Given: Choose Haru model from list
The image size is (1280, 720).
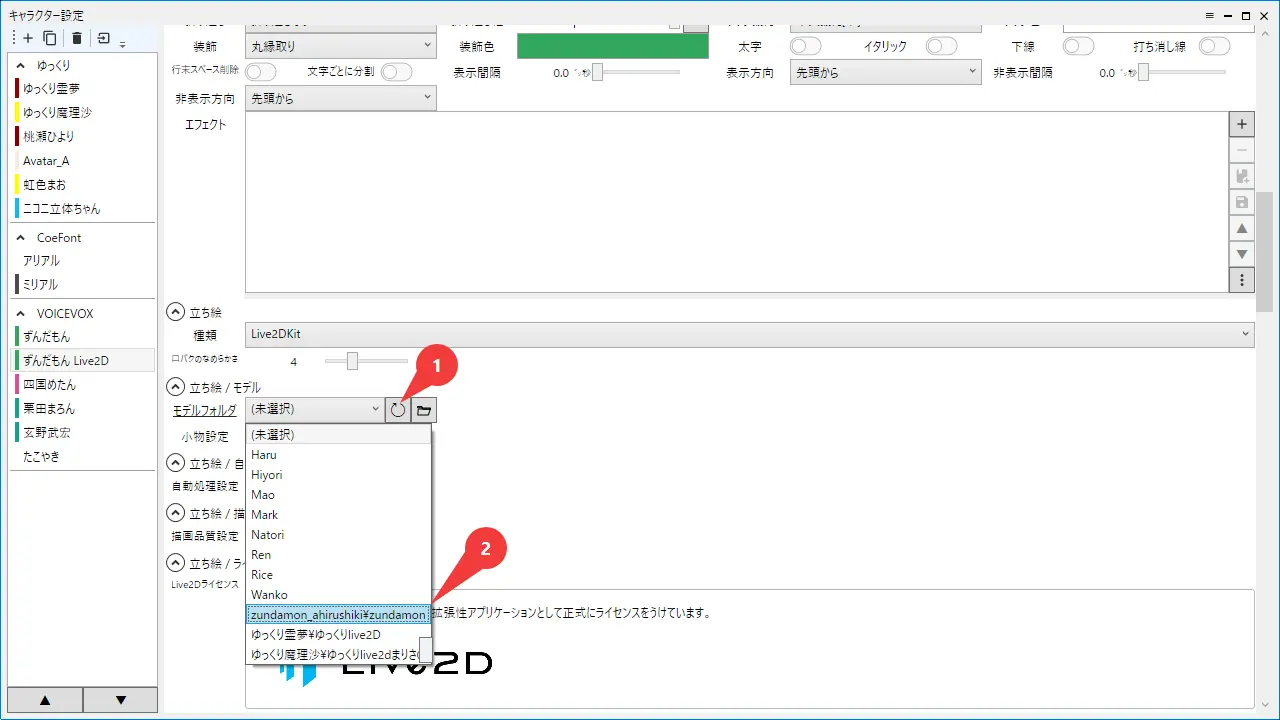Looking at the screenshot, I should [339, 455].
